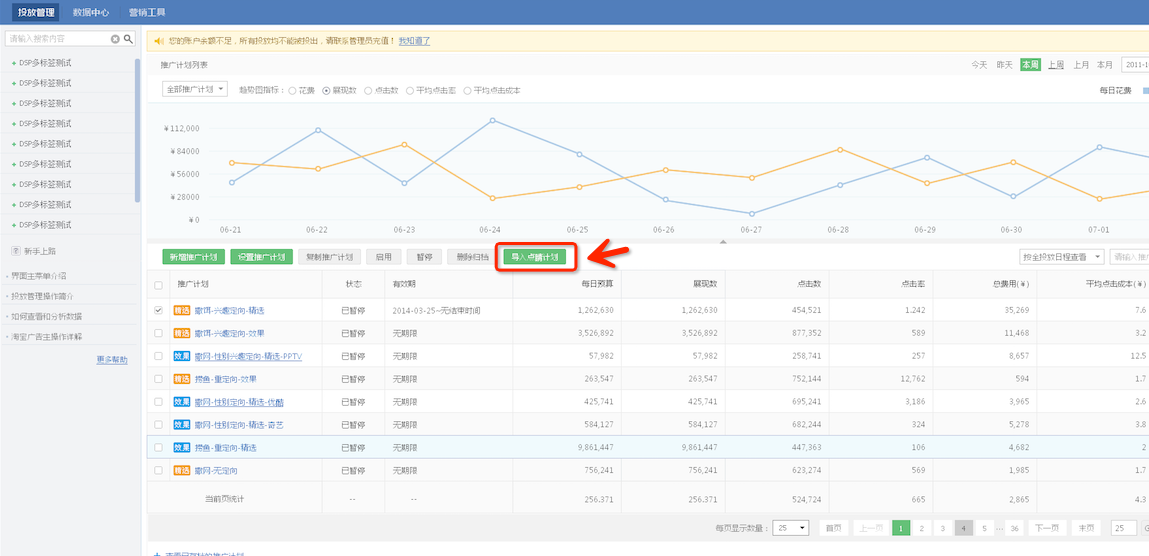Check the 捞鱼-重定向-效果 row checkbox
The width and height of the screenshot is (1149, 556).
click(158, 379)
